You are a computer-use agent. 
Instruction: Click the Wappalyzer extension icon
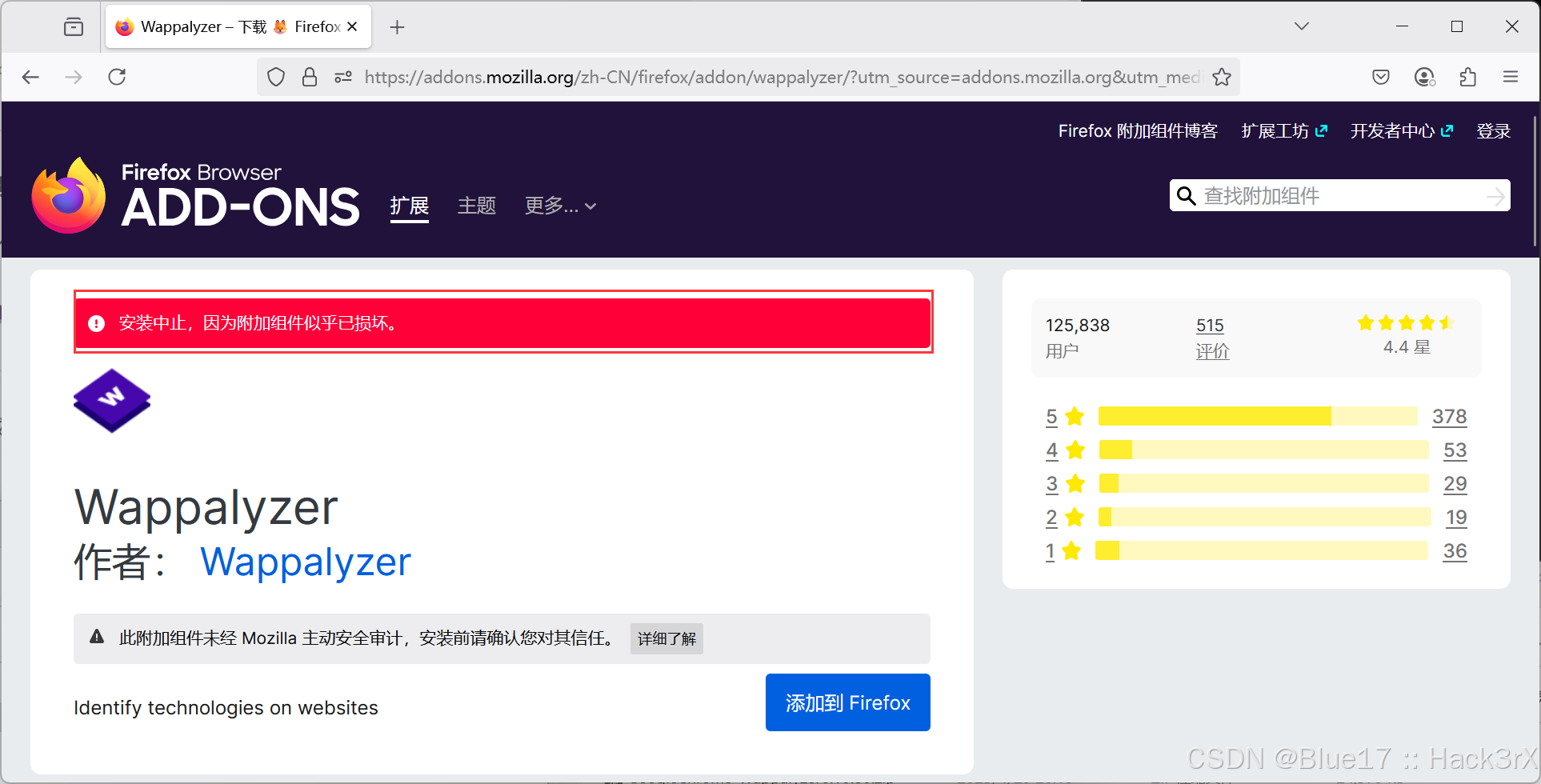[112, 401]
